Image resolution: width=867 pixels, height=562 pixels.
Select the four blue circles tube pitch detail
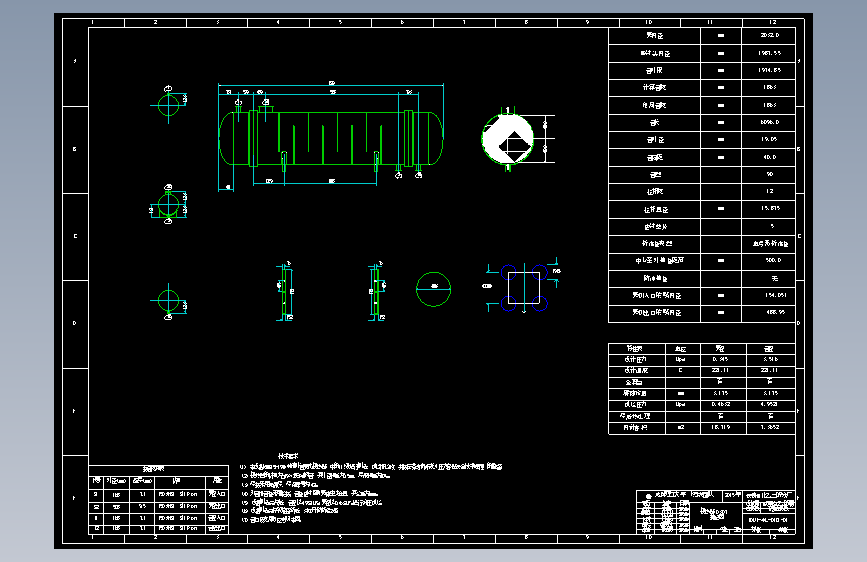[524, 288]
